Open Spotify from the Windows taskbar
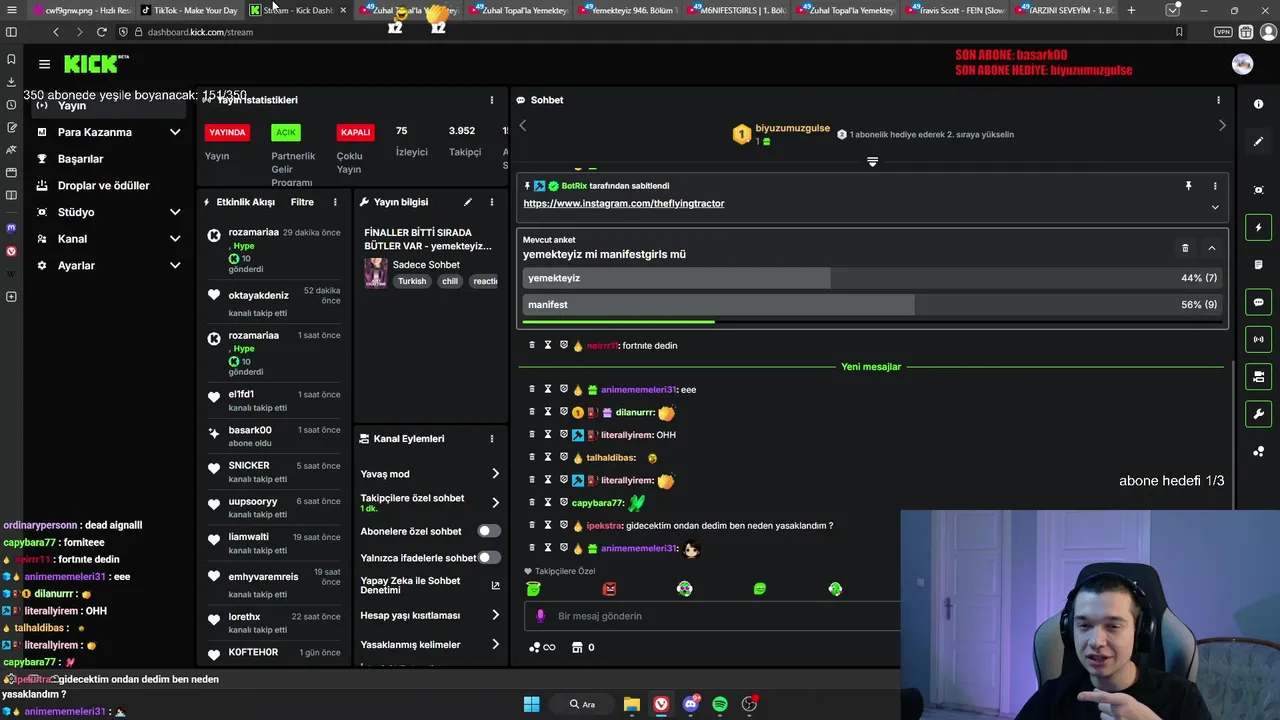The width and height of the screenshot is (1280, 720). [720, 704]
